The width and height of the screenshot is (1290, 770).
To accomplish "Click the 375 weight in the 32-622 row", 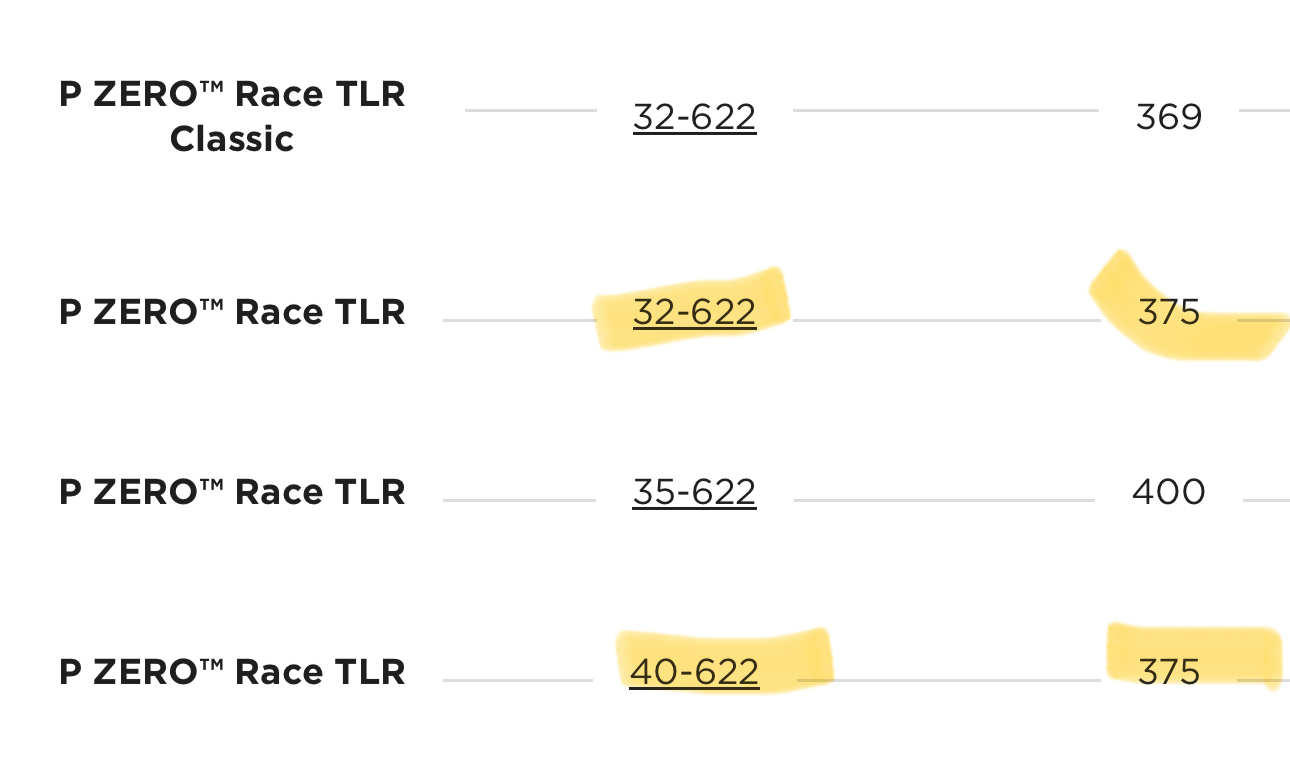I will click(1168, 312).
